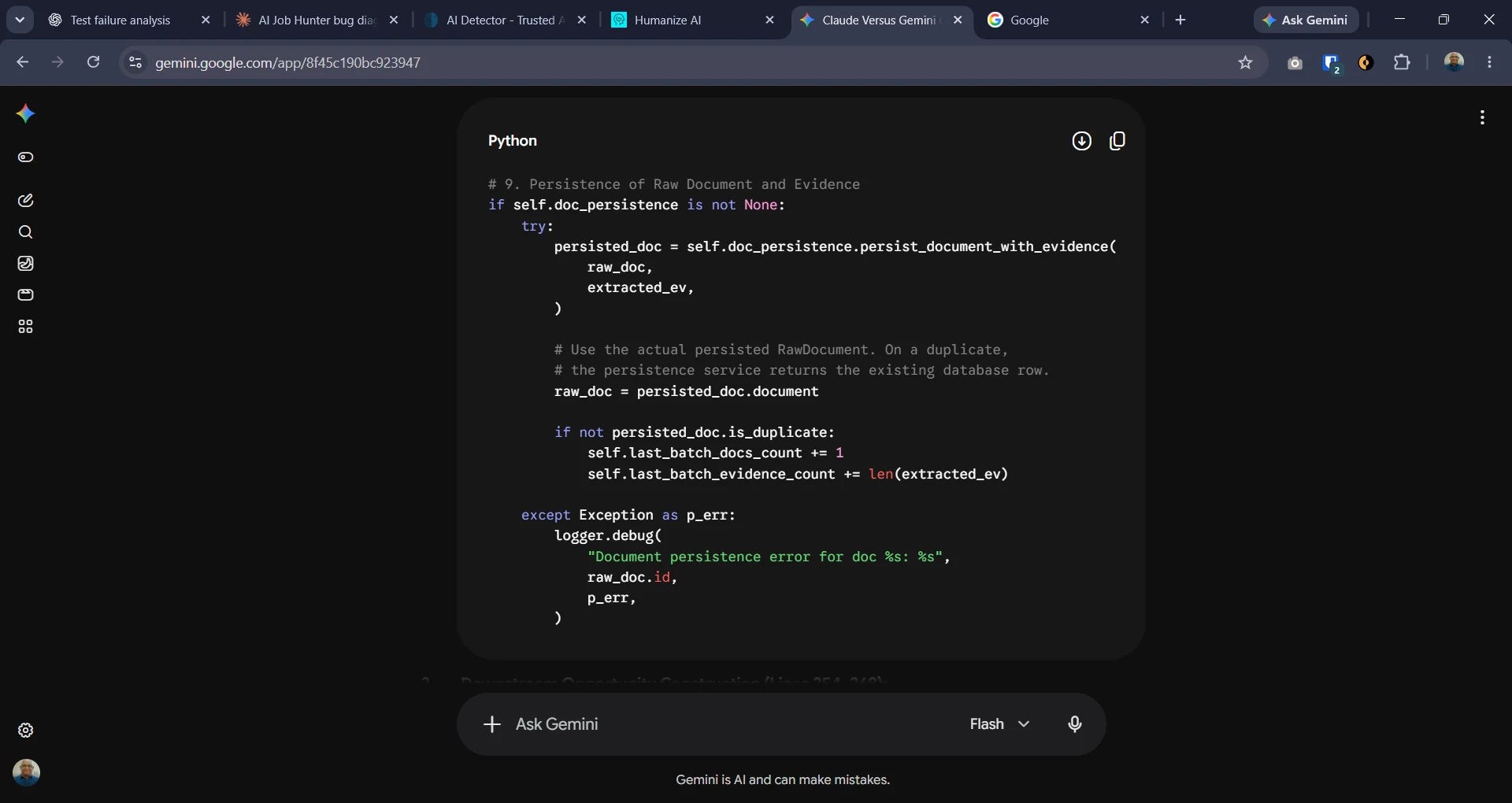Click the 'Python' code block label
This screenshot has height=803, width=1512.
click(x=512, y=141)
